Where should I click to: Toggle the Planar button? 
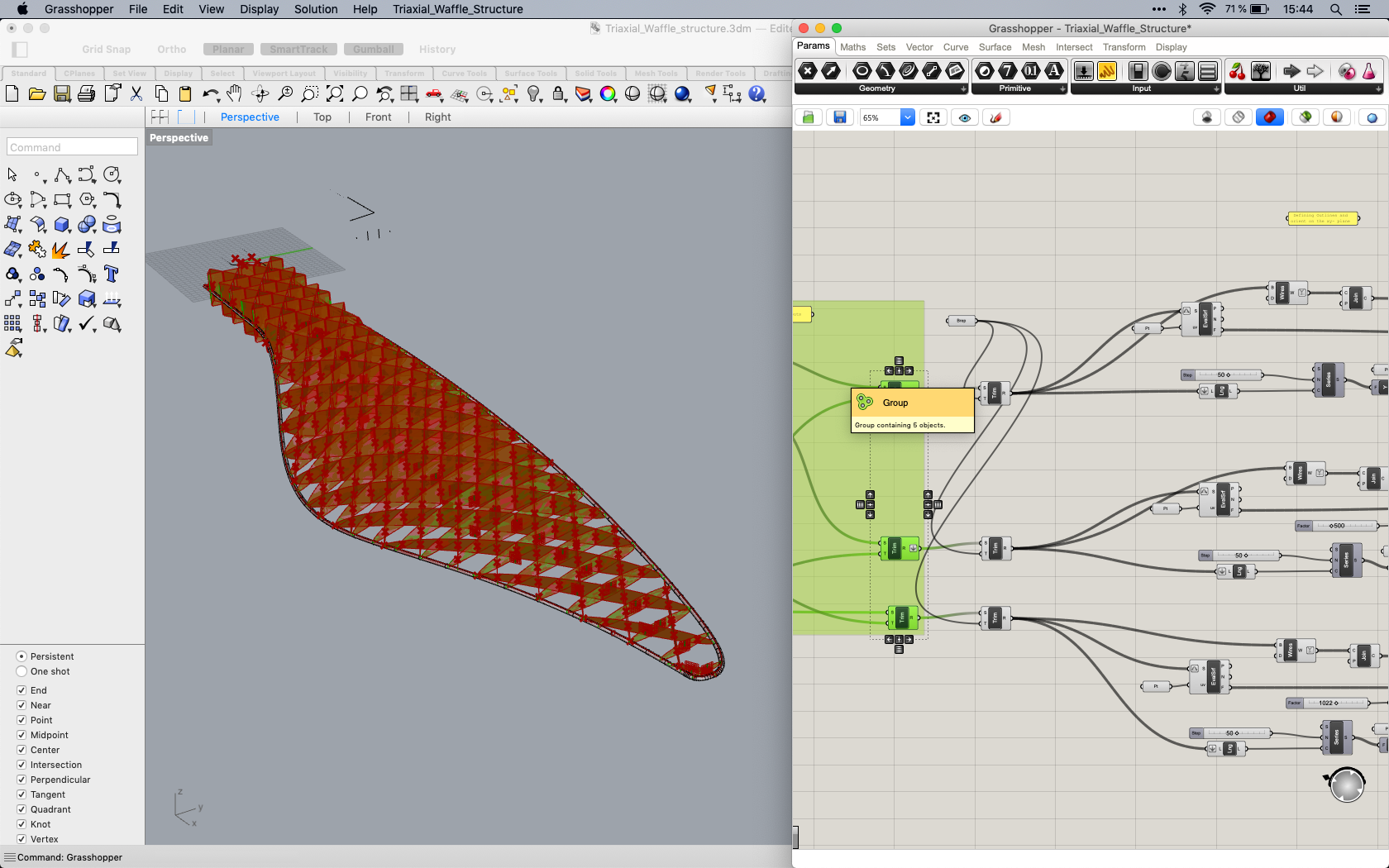pos(228,50)
